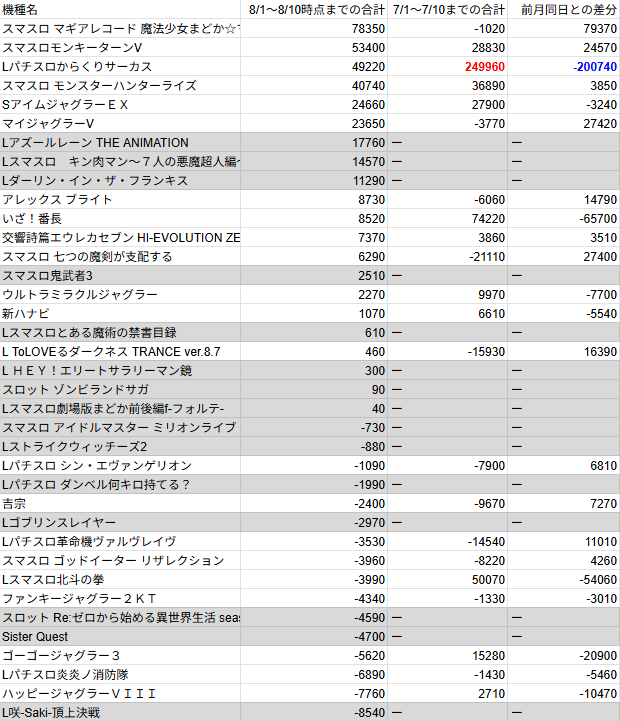The width and height of the screenshot is (620, 721).
Task: Click the value -54060
Action: [598, 580]
